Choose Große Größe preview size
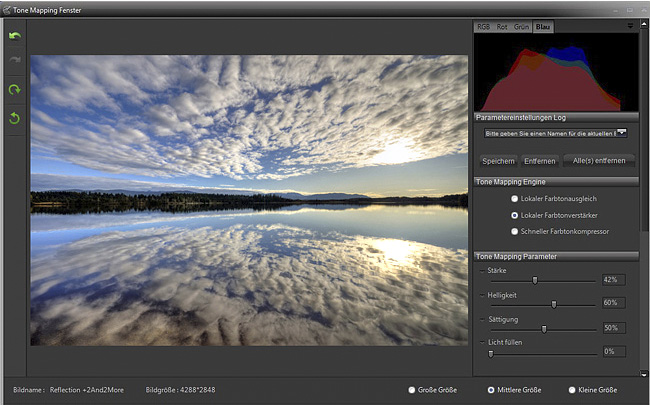This screenshot has width=650, height=405. click(x=412, y=389)
